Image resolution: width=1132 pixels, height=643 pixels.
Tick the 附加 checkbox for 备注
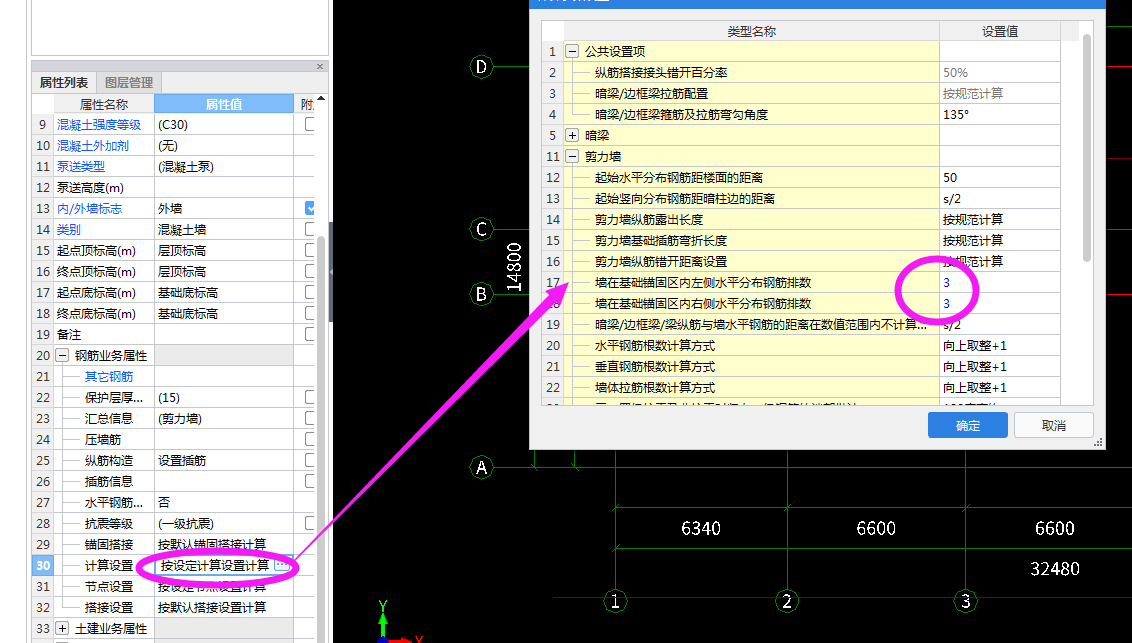point(310,334)
